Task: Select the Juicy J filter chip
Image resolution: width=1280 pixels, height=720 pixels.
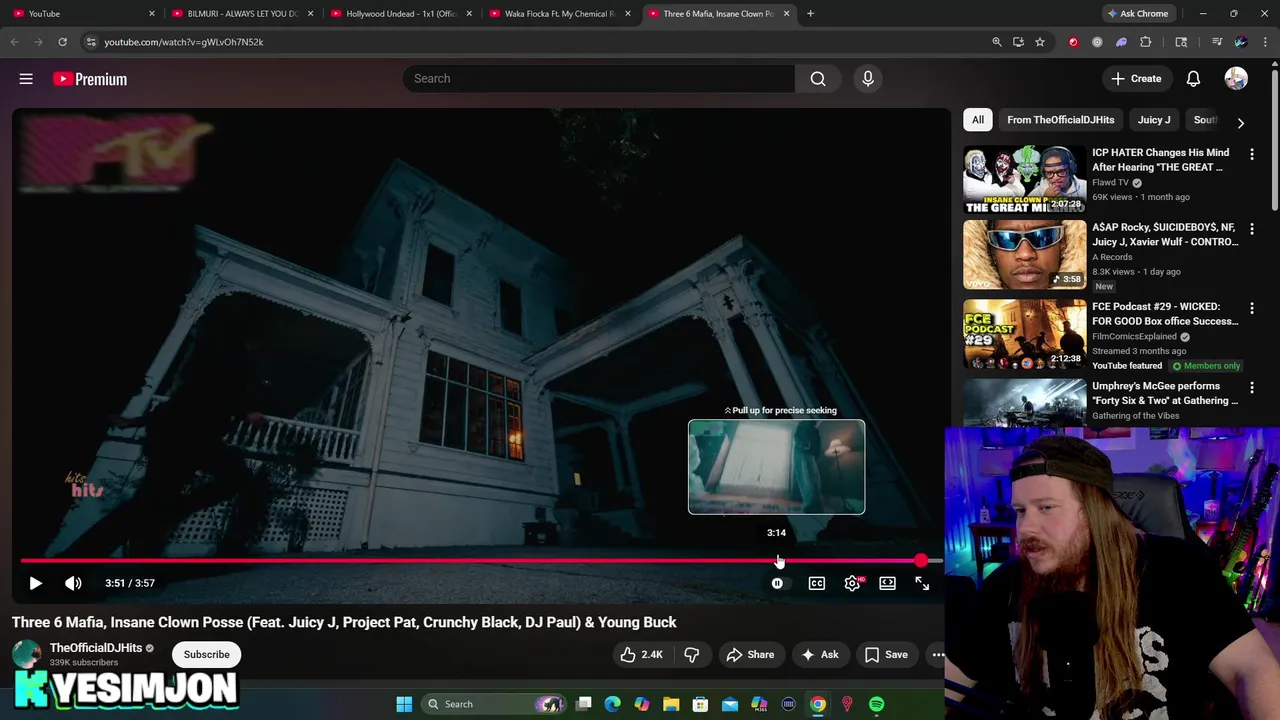Action: pyautogui.click(x=1154, y=120)
